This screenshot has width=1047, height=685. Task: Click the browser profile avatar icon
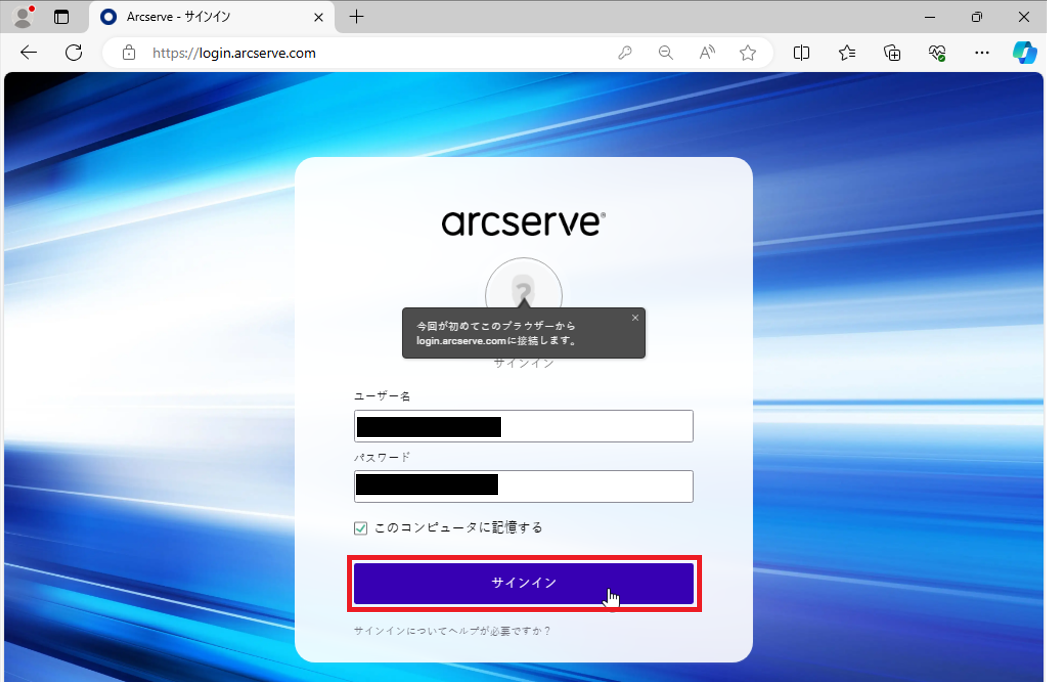point(23,17)
